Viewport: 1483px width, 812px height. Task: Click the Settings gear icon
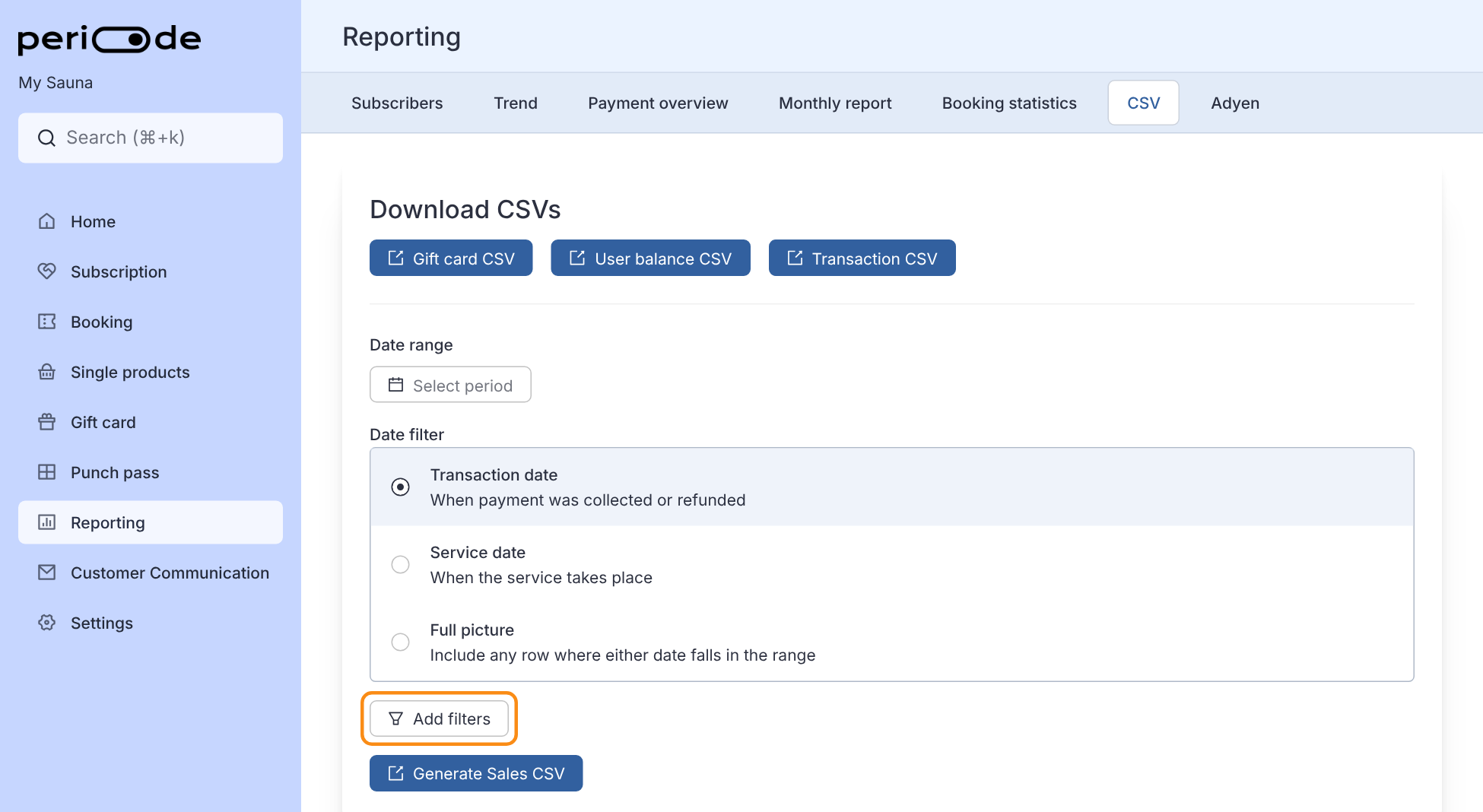[47, 623]
